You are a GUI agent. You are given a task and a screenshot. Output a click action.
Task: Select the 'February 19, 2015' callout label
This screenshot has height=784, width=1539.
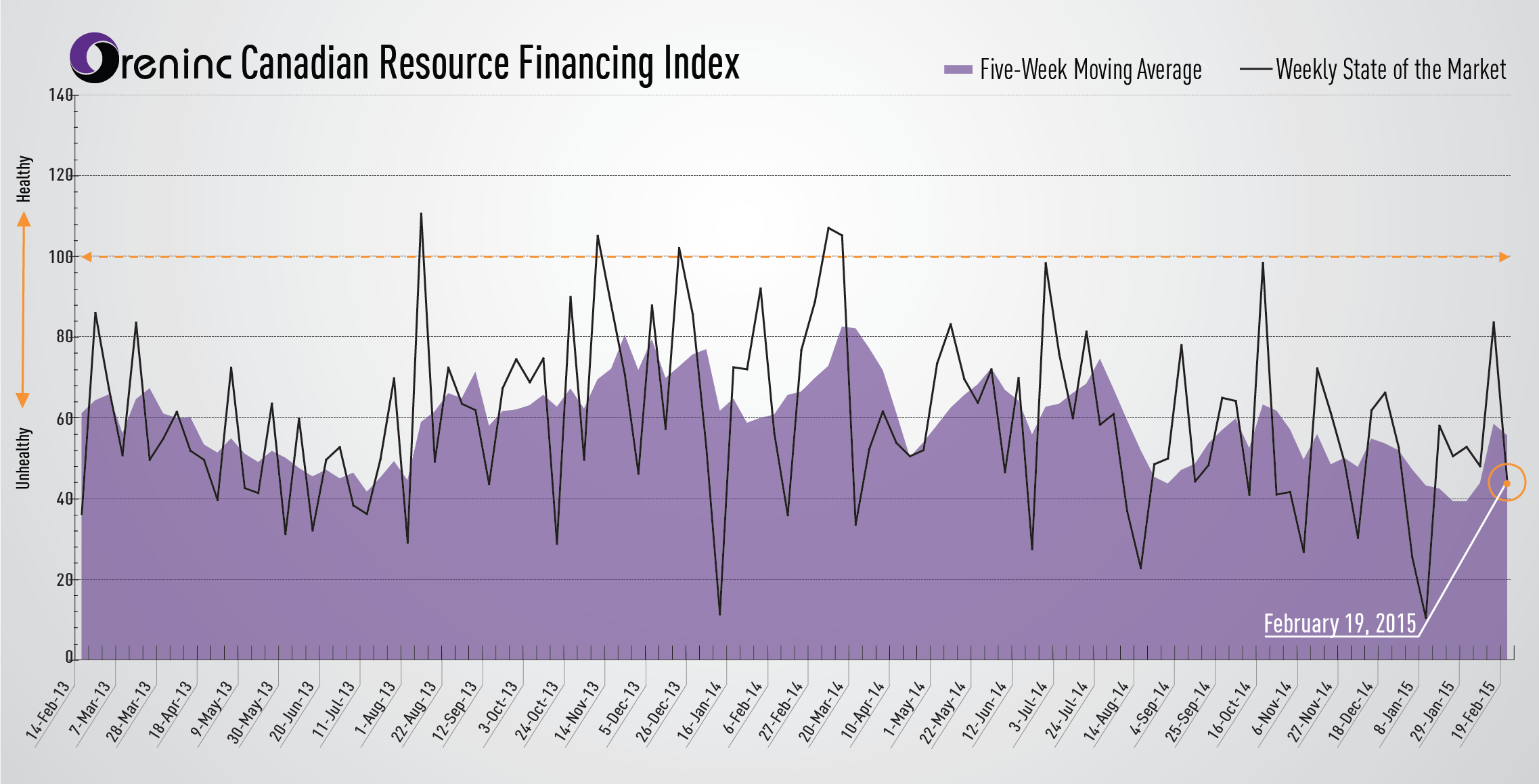coord(1340,624)
